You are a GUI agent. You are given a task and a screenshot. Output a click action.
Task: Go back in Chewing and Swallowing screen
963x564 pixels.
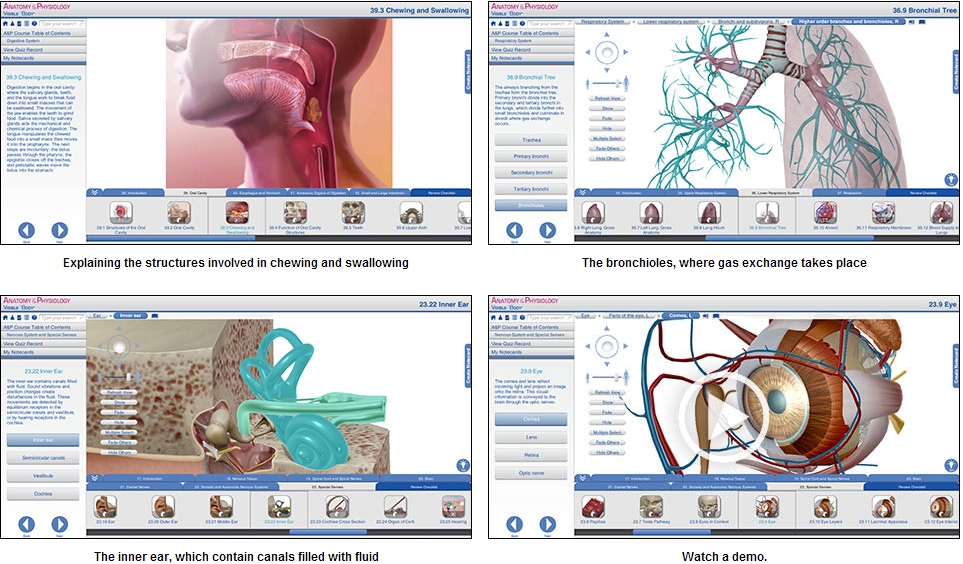click(x=26, y=230)
